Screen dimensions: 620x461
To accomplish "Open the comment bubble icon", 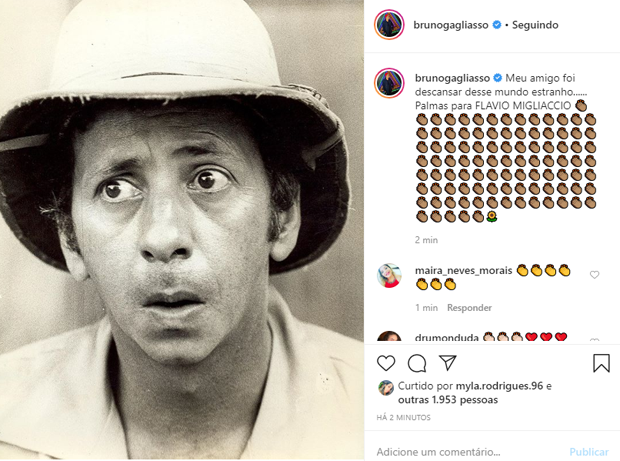I will click(x=417, y=363).
